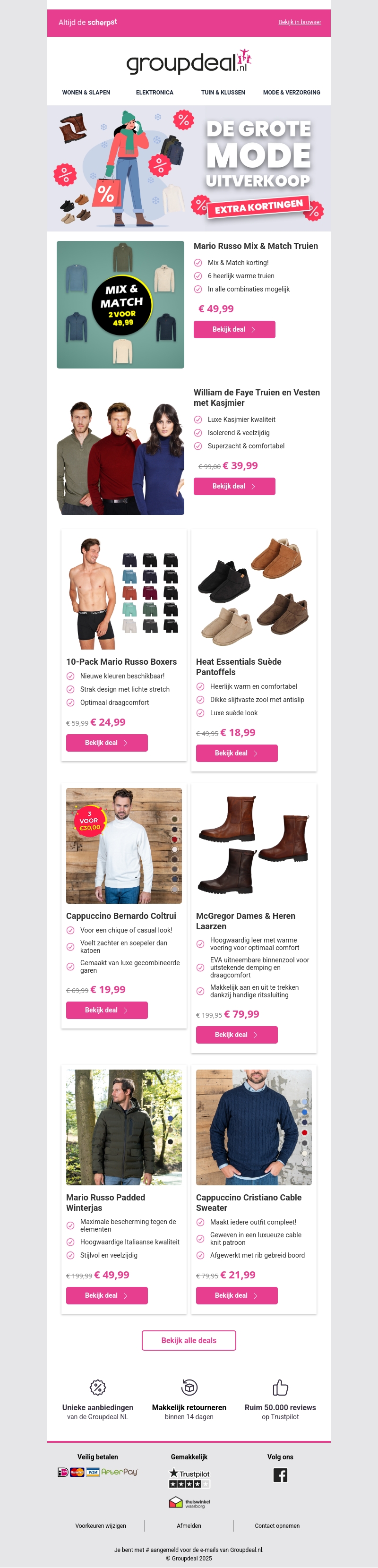Click Bekijk deal for Heat Essentials Pantoffels
The width and height of the screenshot is (378, 1568).
click(x=237, y=753)
